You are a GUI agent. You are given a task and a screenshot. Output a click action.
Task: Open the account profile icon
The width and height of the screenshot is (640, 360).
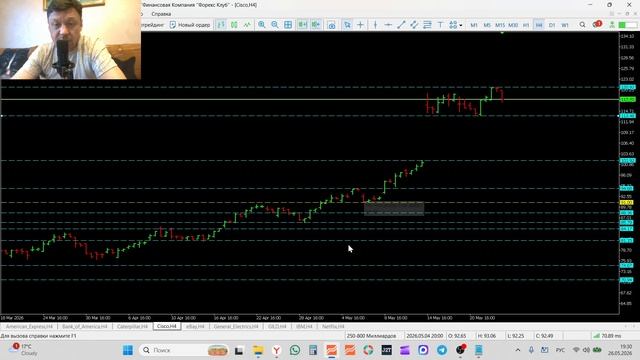click(x=612, y=25)
